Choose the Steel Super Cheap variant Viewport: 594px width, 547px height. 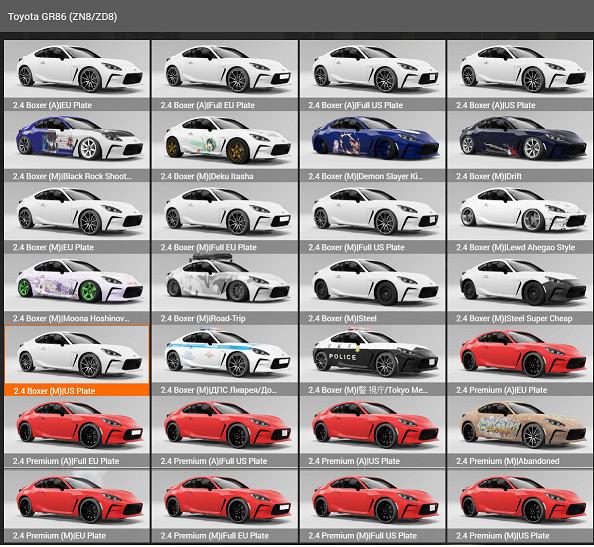pos(520,289)
